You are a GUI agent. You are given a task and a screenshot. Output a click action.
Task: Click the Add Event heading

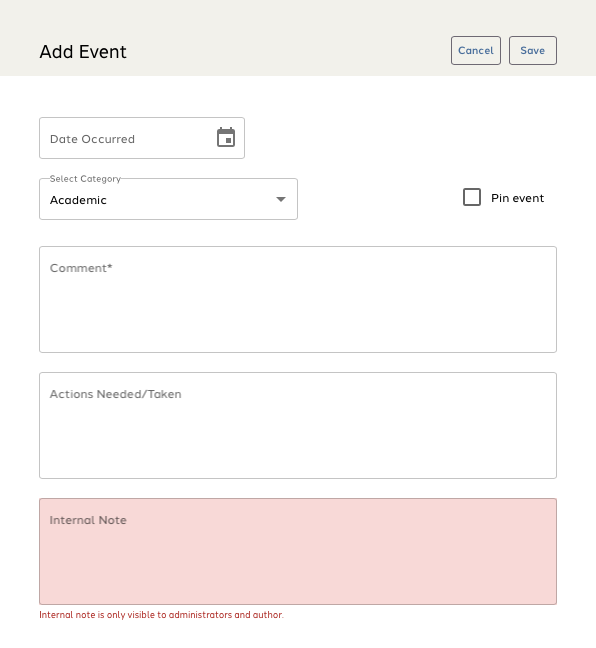(x=83, y=52)
